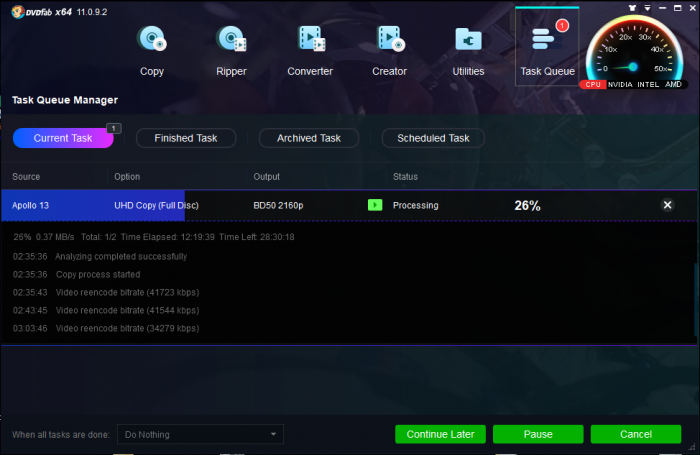Open the Creator module
Screen dimensions: 700x455
[x=389, y=50]
